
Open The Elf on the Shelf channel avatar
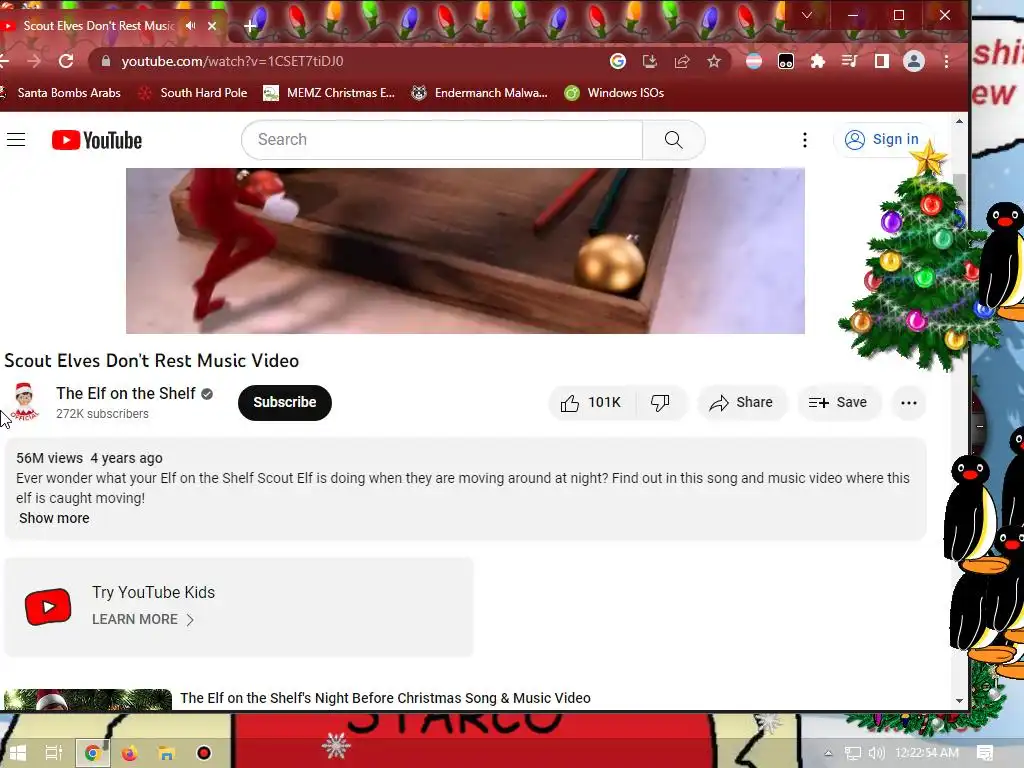coord(24,401)
